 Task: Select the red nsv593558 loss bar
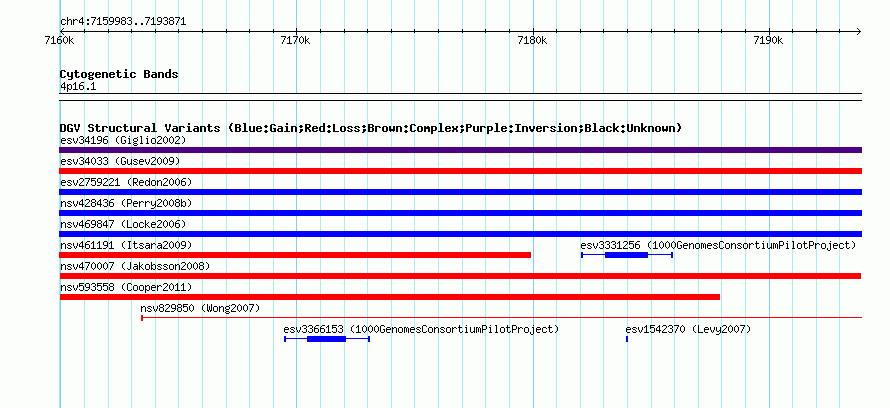coord(389,297)
